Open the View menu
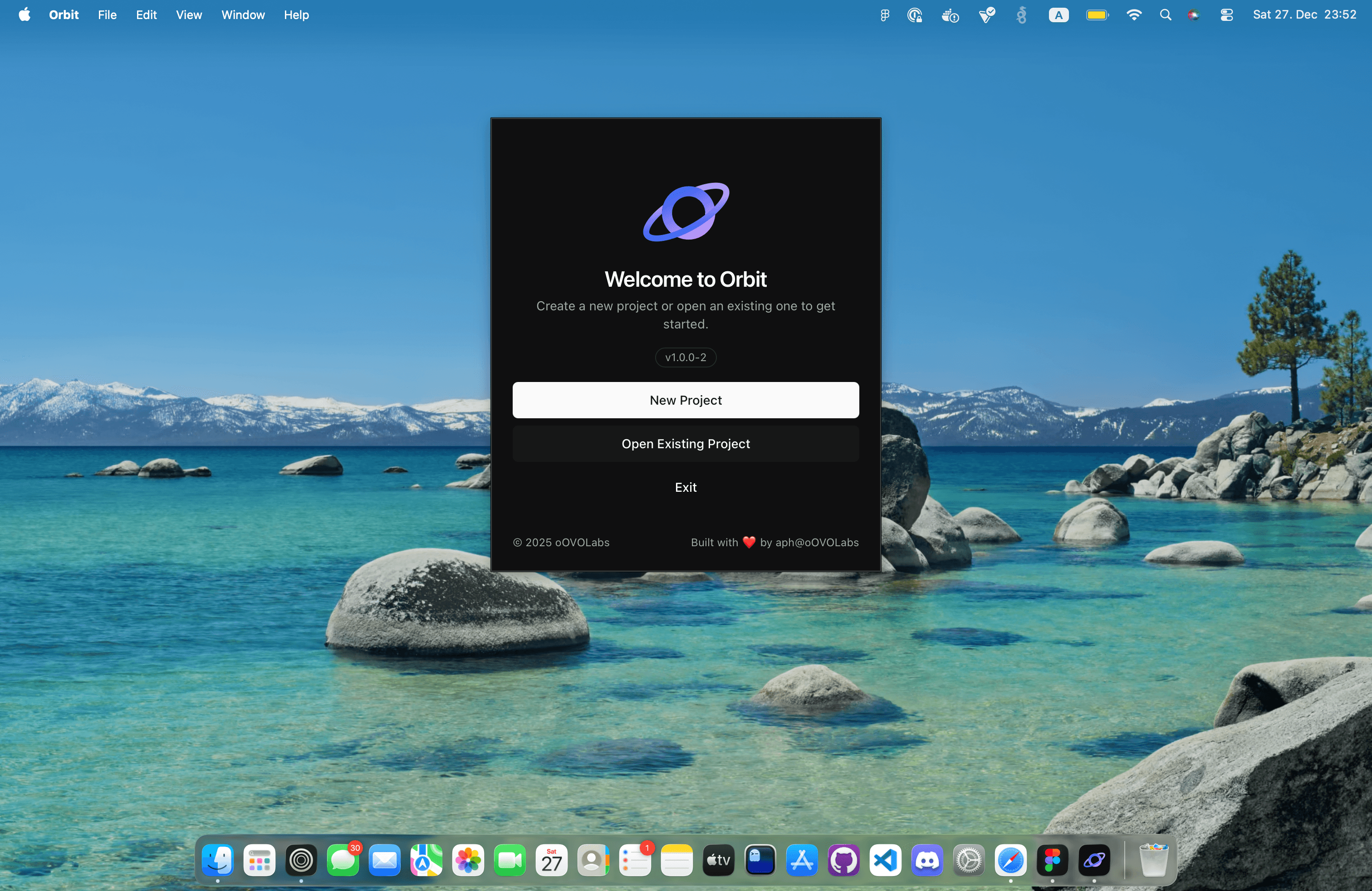This screenshot has width=1372, height=891. pyautogui.click(x=188, y=15)
